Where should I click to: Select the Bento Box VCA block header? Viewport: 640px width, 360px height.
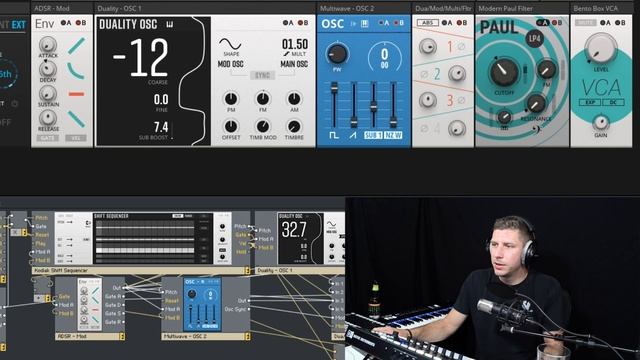pos(602,8)
